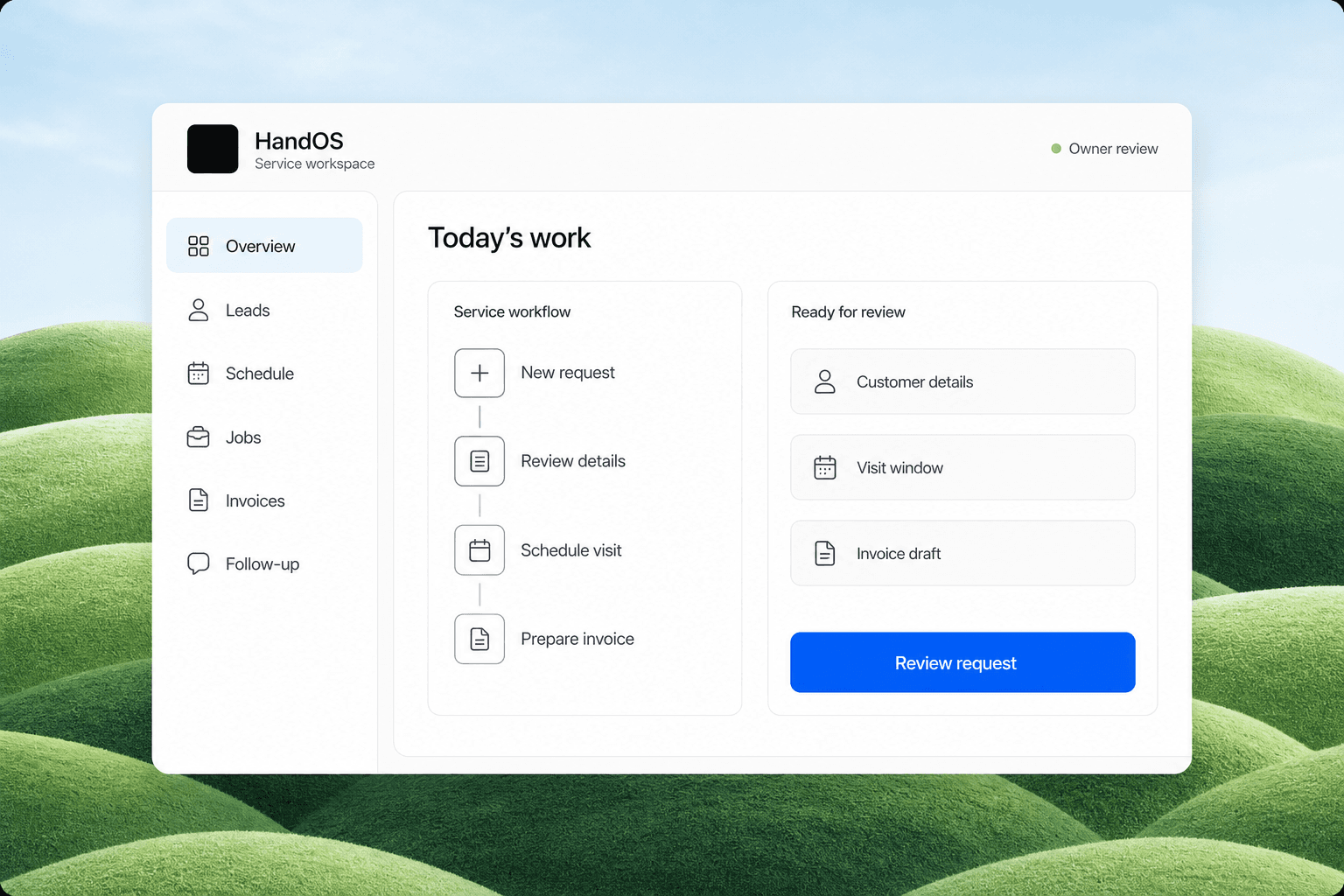Click the calendar icon in Visit window
Image resolution: width=1344 pixels, height=896 pixels.
(x=825, y=467)
